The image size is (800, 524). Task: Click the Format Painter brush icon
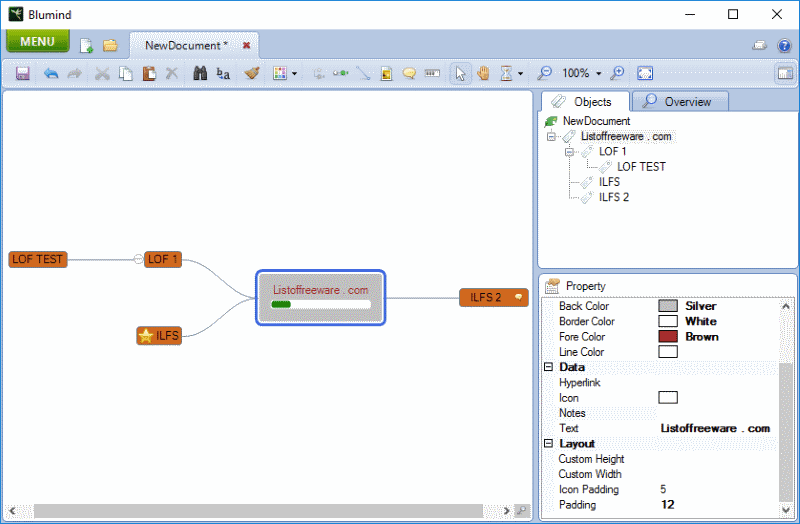[x=252, y=73]
